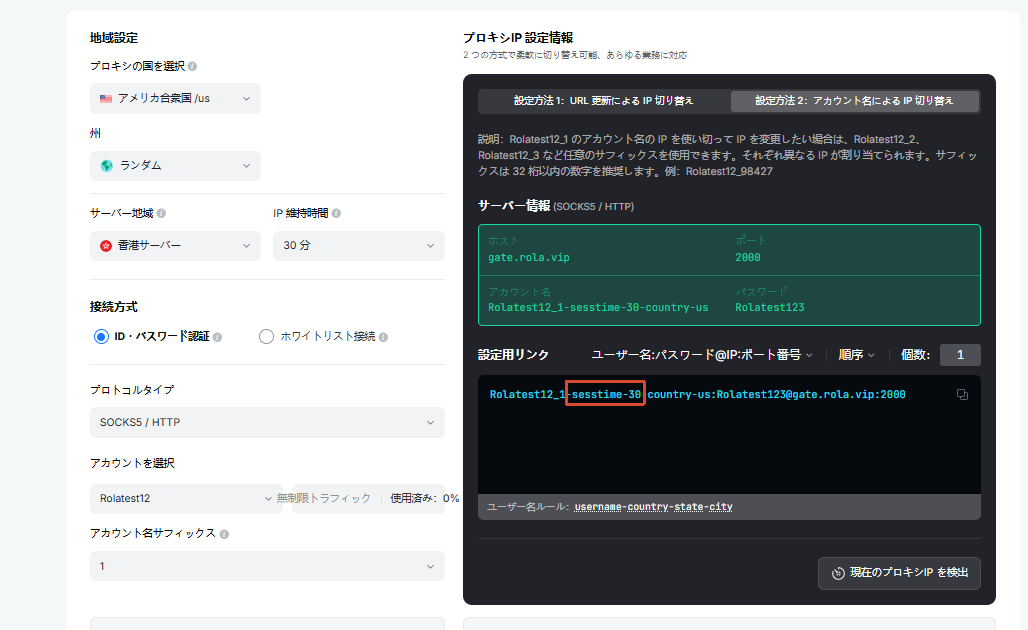Open the 順序 order dropdown
Viewport: 1028px width, 630px height.
tap(856, 355)
